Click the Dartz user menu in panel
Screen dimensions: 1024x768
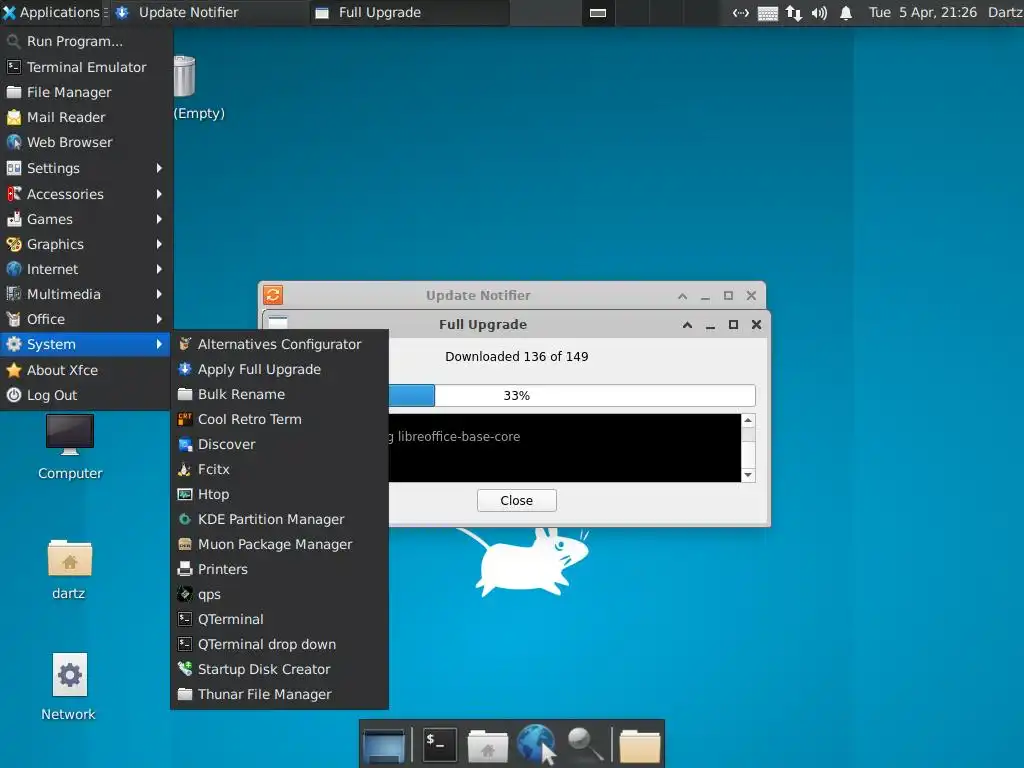[x=1004, y=12]
